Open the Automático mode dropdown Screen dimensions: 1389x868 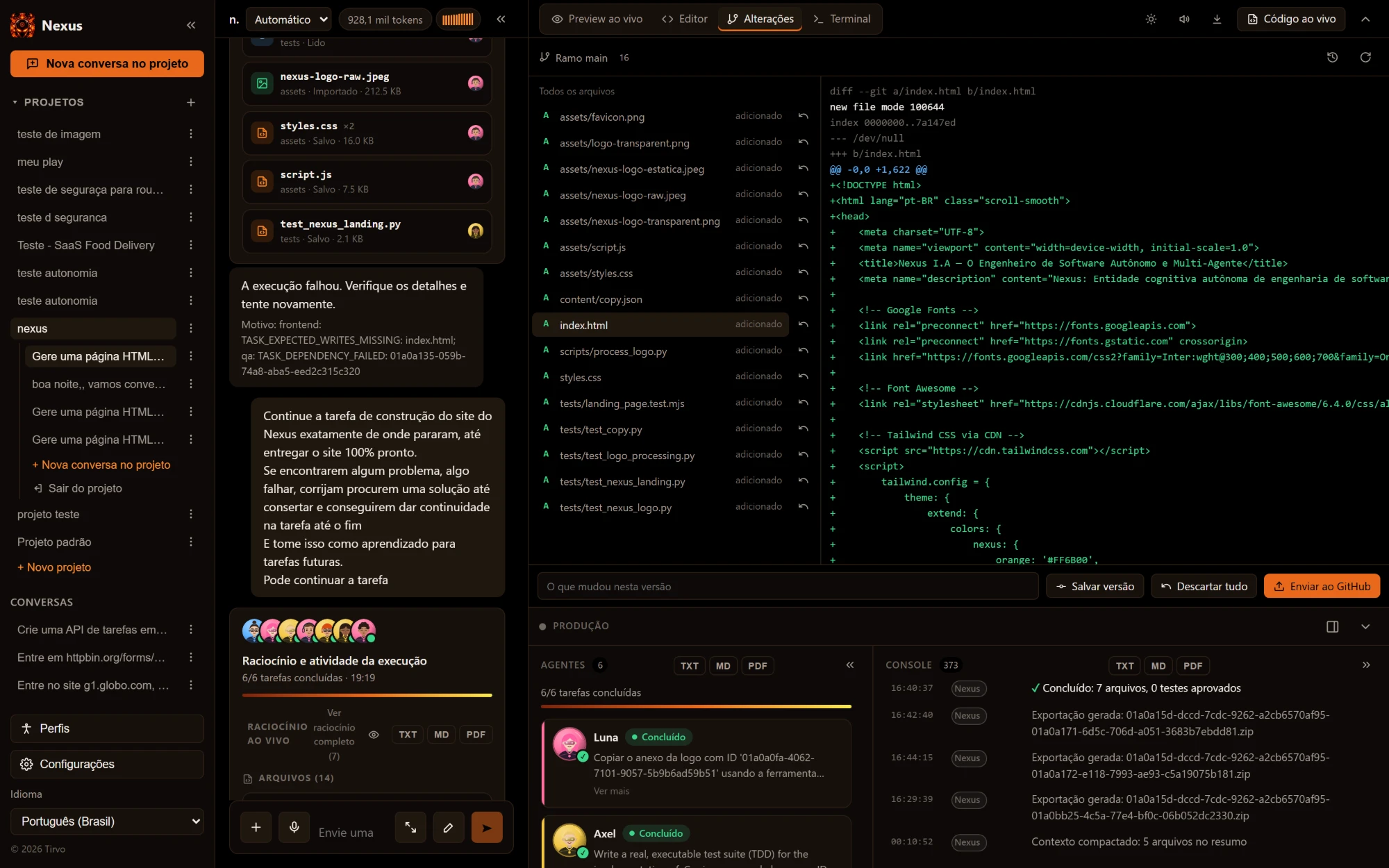[x=289, y=19]
